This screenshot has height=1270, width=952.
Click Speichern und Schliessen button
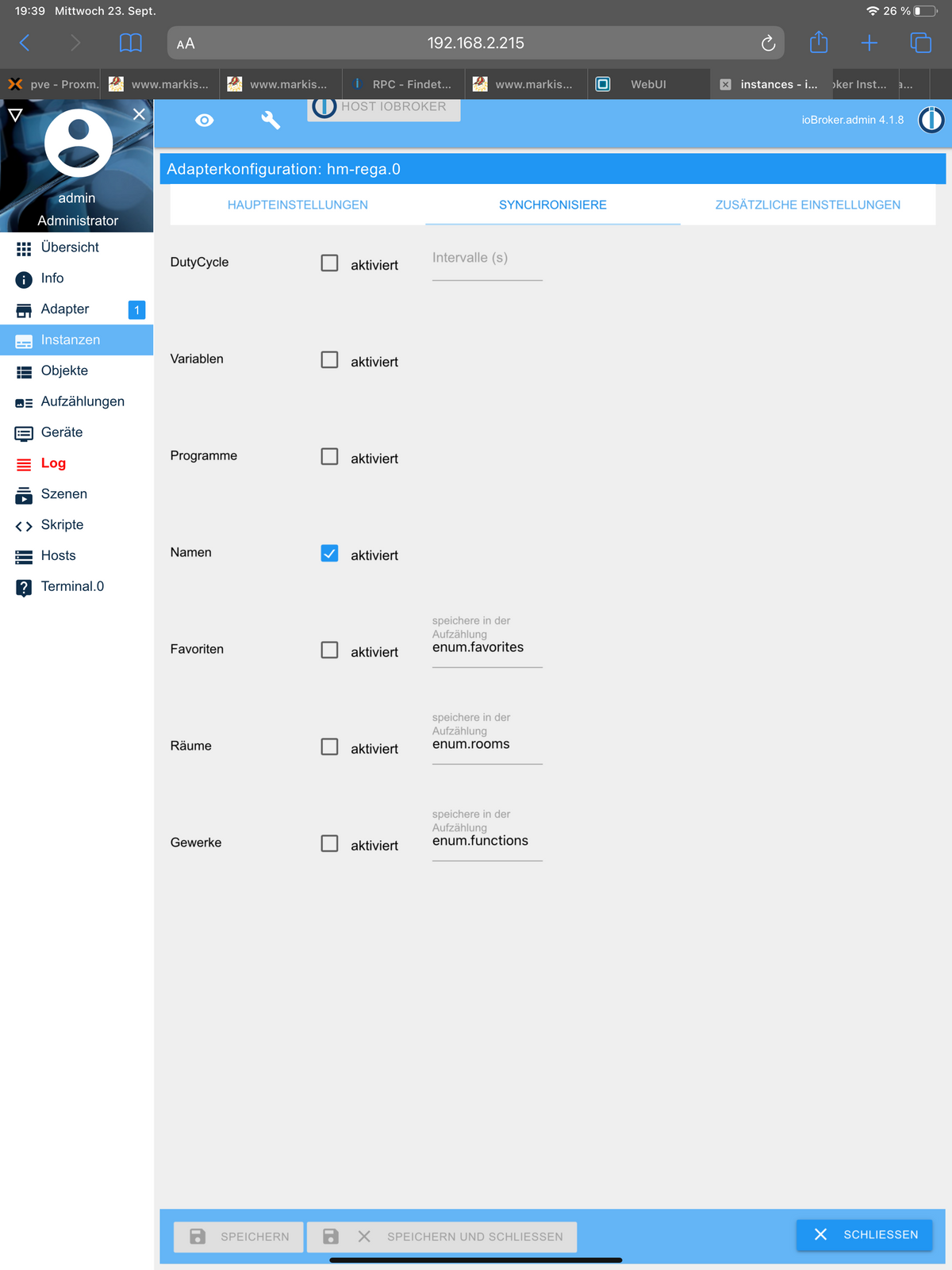442,1237
